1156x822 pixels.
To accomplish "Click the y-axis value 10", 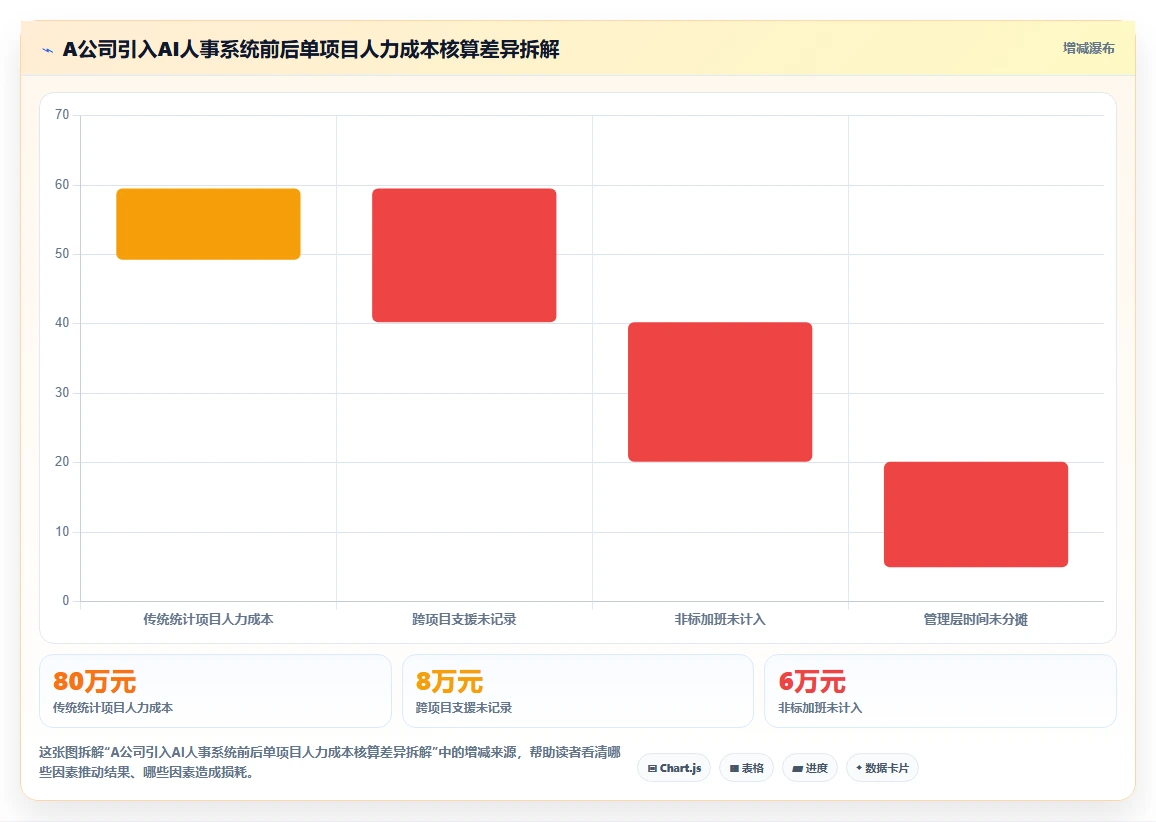I will pyautogui.click(x=62, y=532).
